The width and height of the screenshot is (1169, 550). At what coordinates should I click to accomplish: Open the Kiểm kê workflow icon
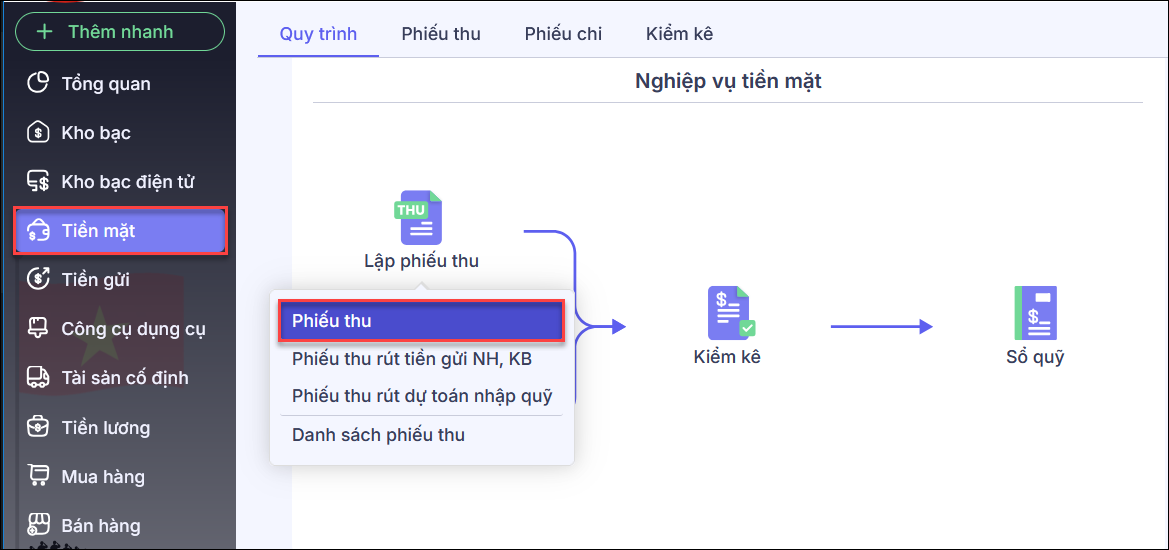click(x=729, y=313)
